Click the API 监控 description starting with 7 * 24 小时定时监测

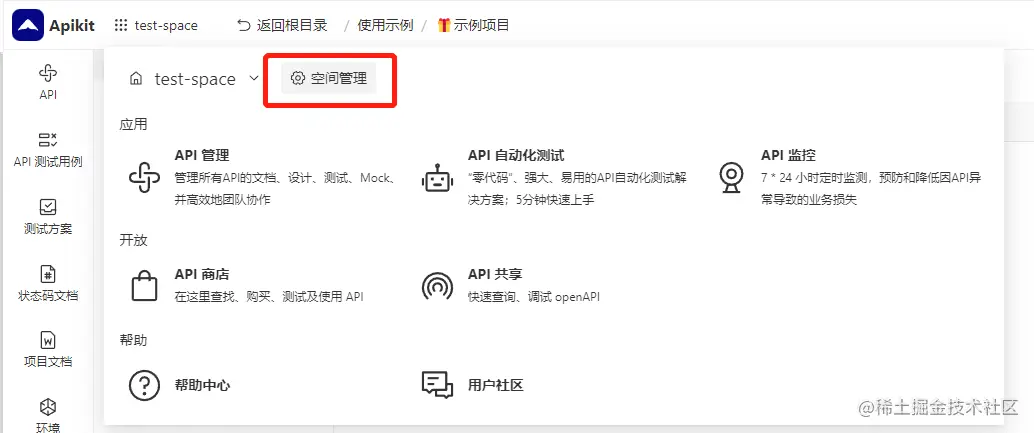coord(872,188)
